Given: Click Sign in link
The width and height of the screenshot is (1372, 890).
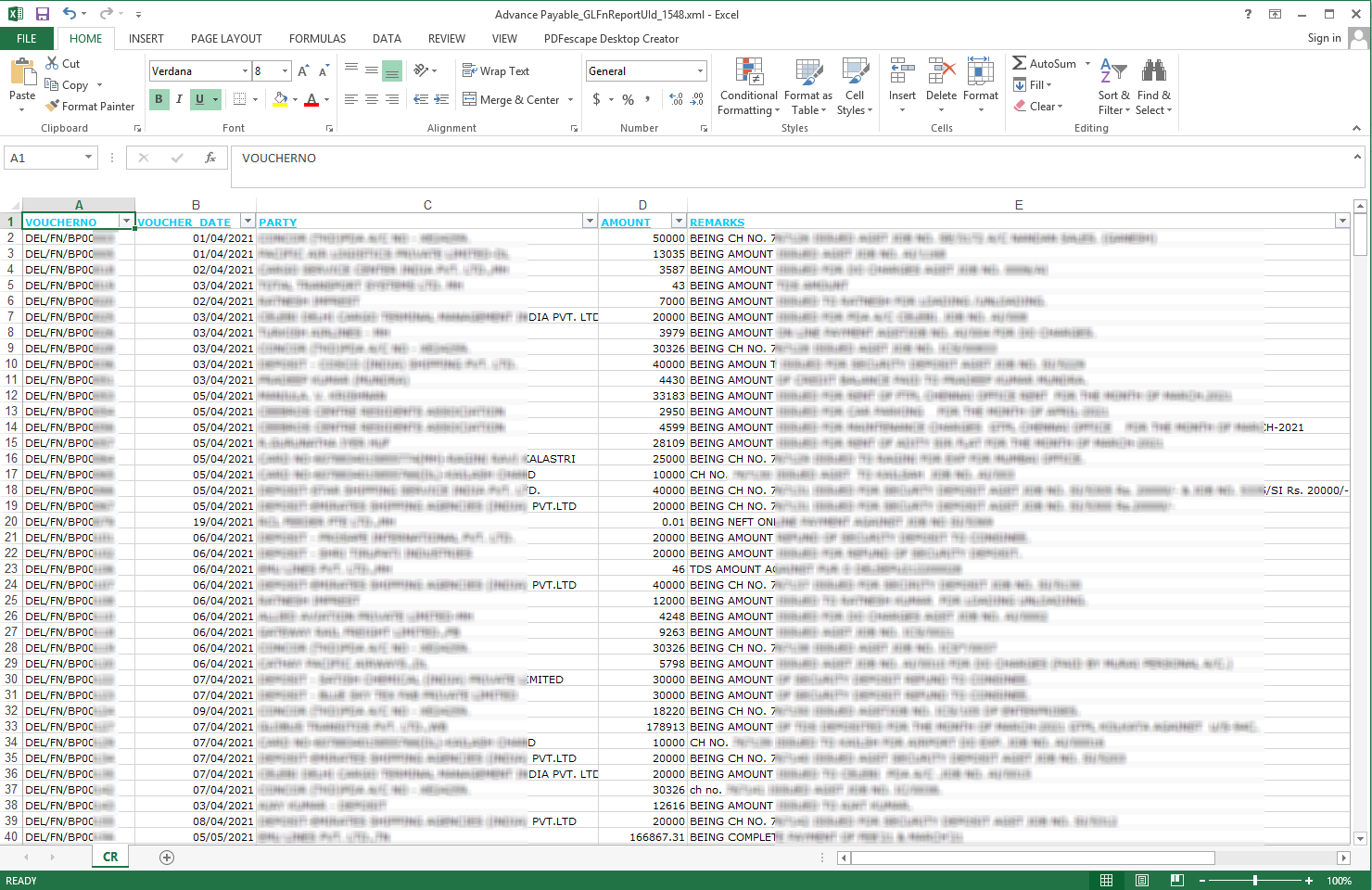Looking at the screenshot, I should (x=1324, y=38).
